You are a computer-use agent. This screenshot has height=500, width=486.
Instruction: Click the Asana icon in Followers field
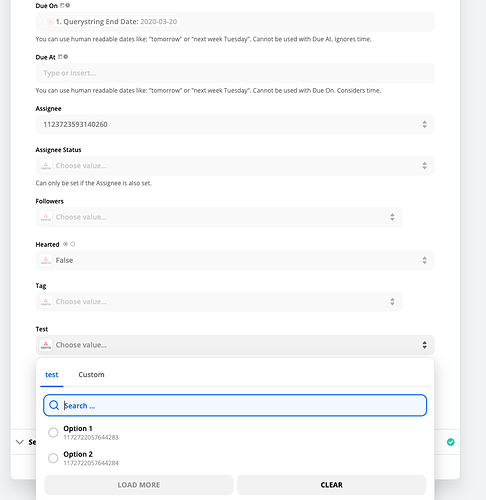[46, 217]
